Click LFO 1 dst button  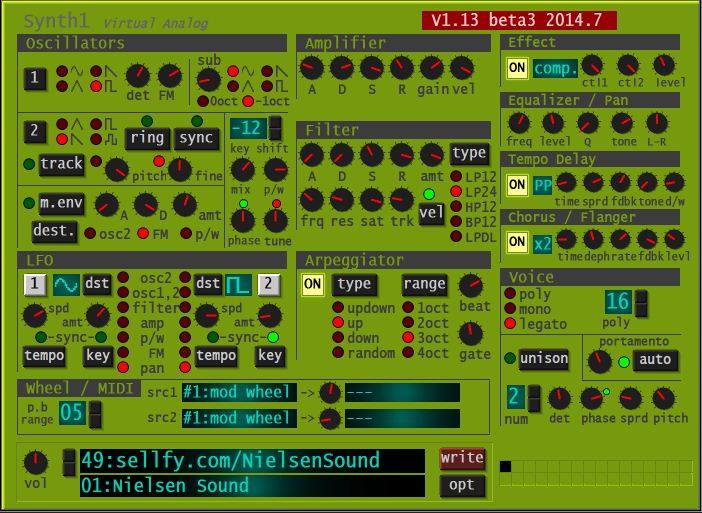pyautogui.click(x=97, y=285)
